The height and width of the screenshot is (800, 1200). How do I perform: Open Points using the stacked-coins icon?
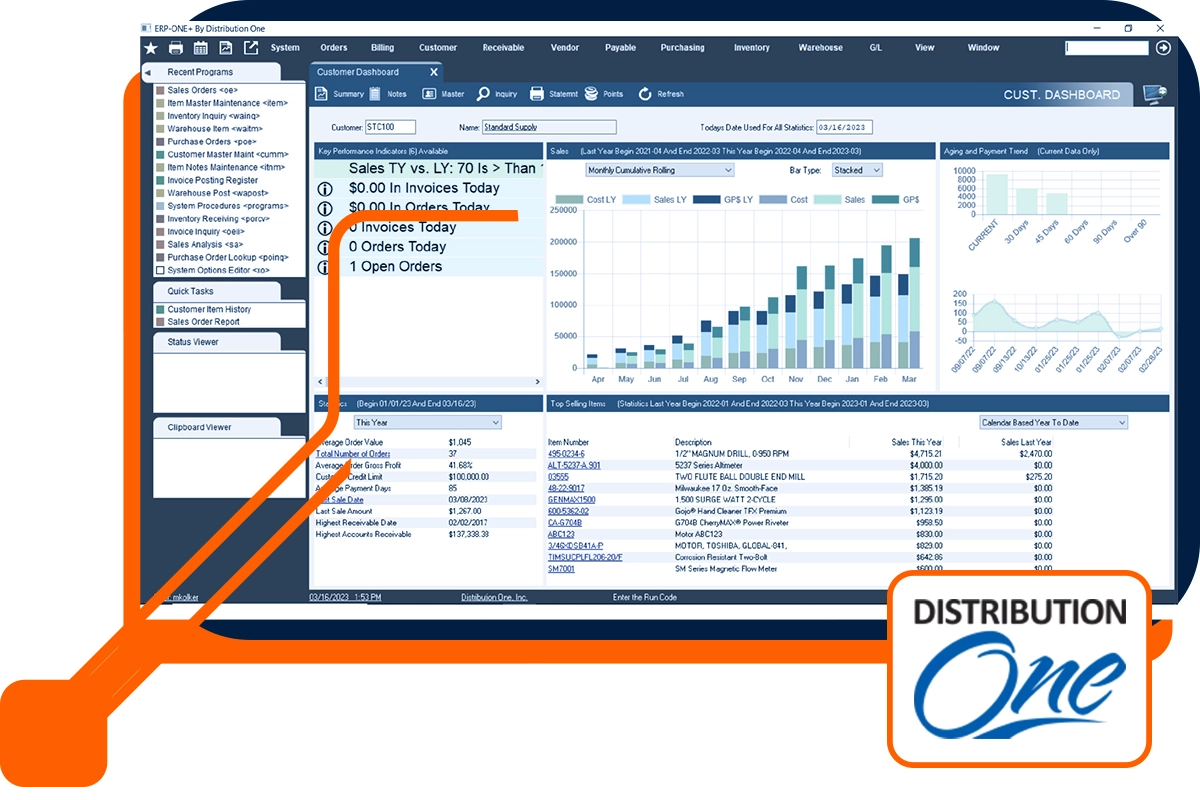[x=590, y=93]
